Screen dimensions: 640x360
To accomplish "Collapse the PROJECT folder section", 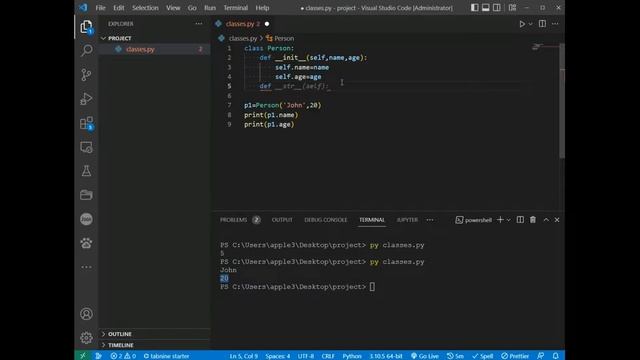I will pos(154,38).
